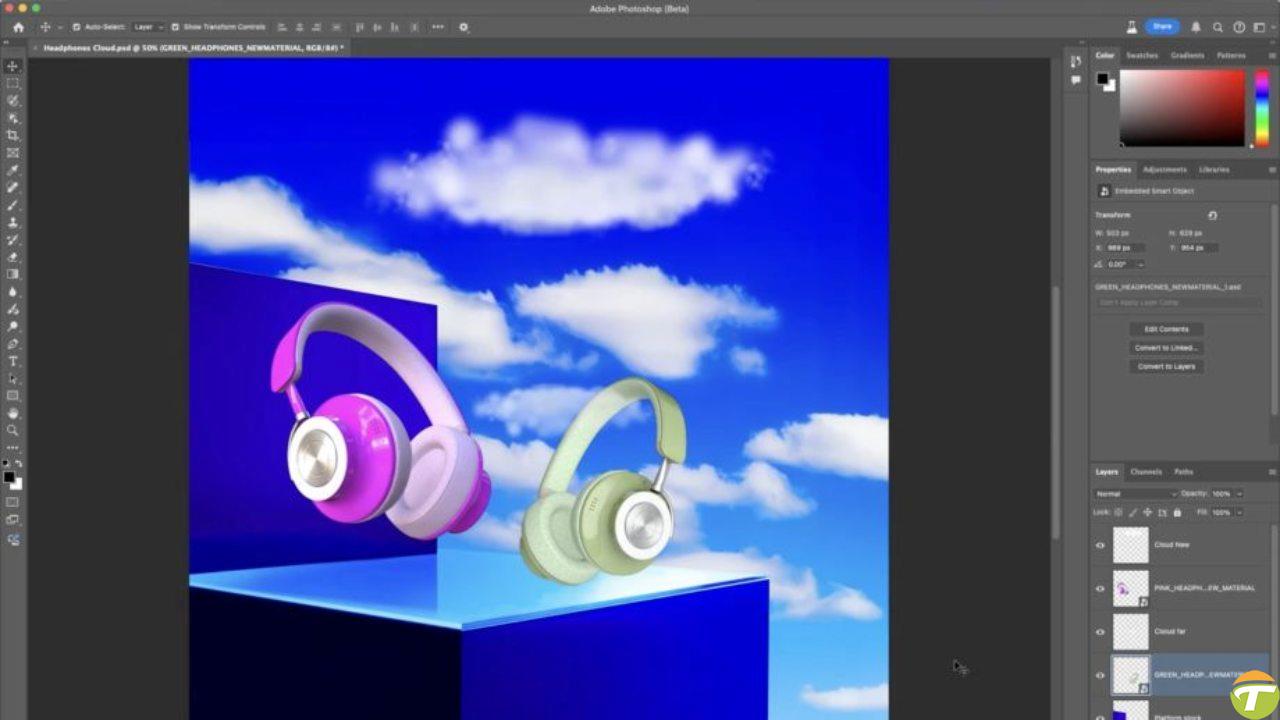Click the Convert to Layers button
Screen dimensions: 1280x720
click(1167, 367)
